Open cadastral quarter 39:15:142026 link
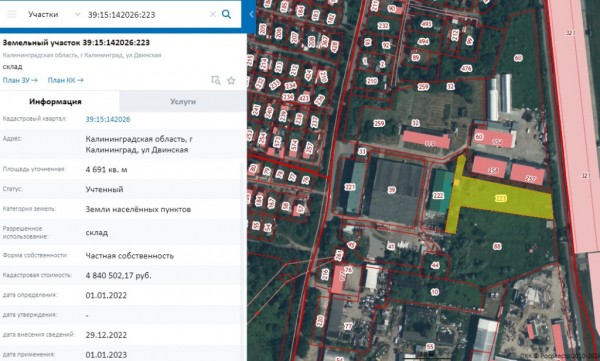The width and height of the screenshot is (600, 361). tap(108, 119)
